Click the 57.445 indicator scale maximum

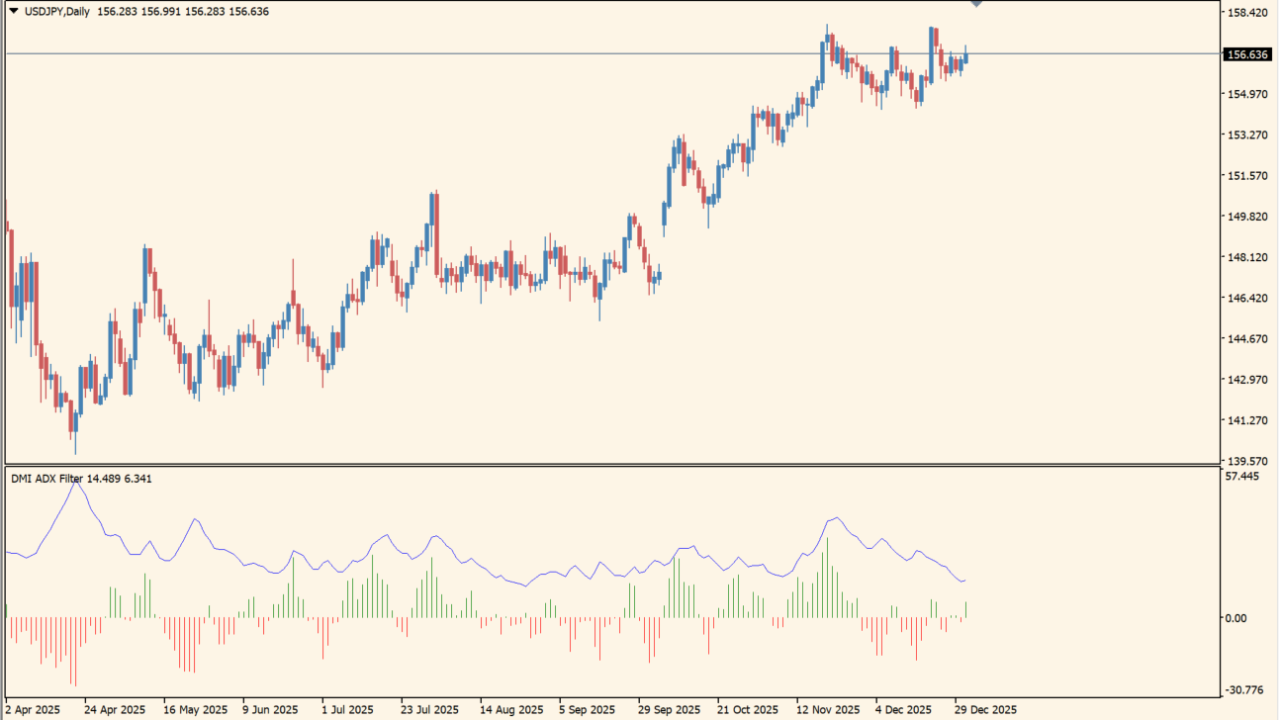(1242, 477)
